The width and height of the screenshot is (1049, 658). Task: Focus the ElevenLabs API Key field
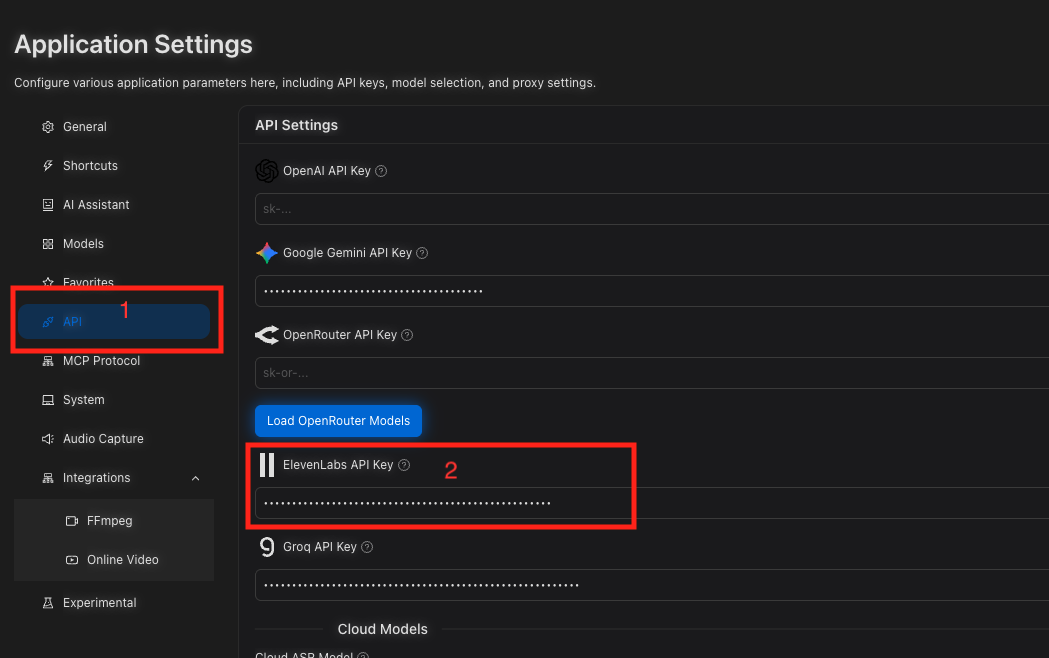click(x=652, y=503)
